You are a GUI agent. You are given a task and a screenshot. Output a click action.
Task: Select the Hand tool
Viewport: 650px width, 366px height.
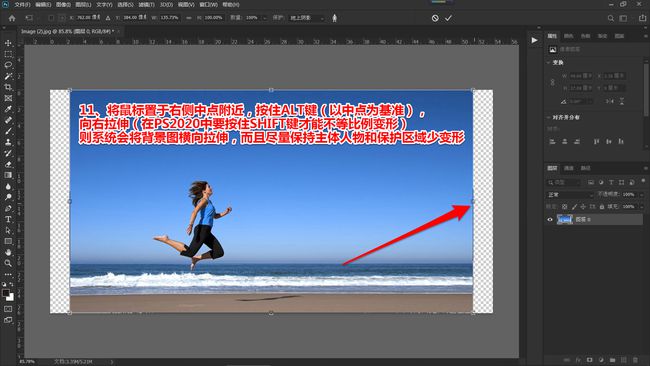tap(8, 252)
